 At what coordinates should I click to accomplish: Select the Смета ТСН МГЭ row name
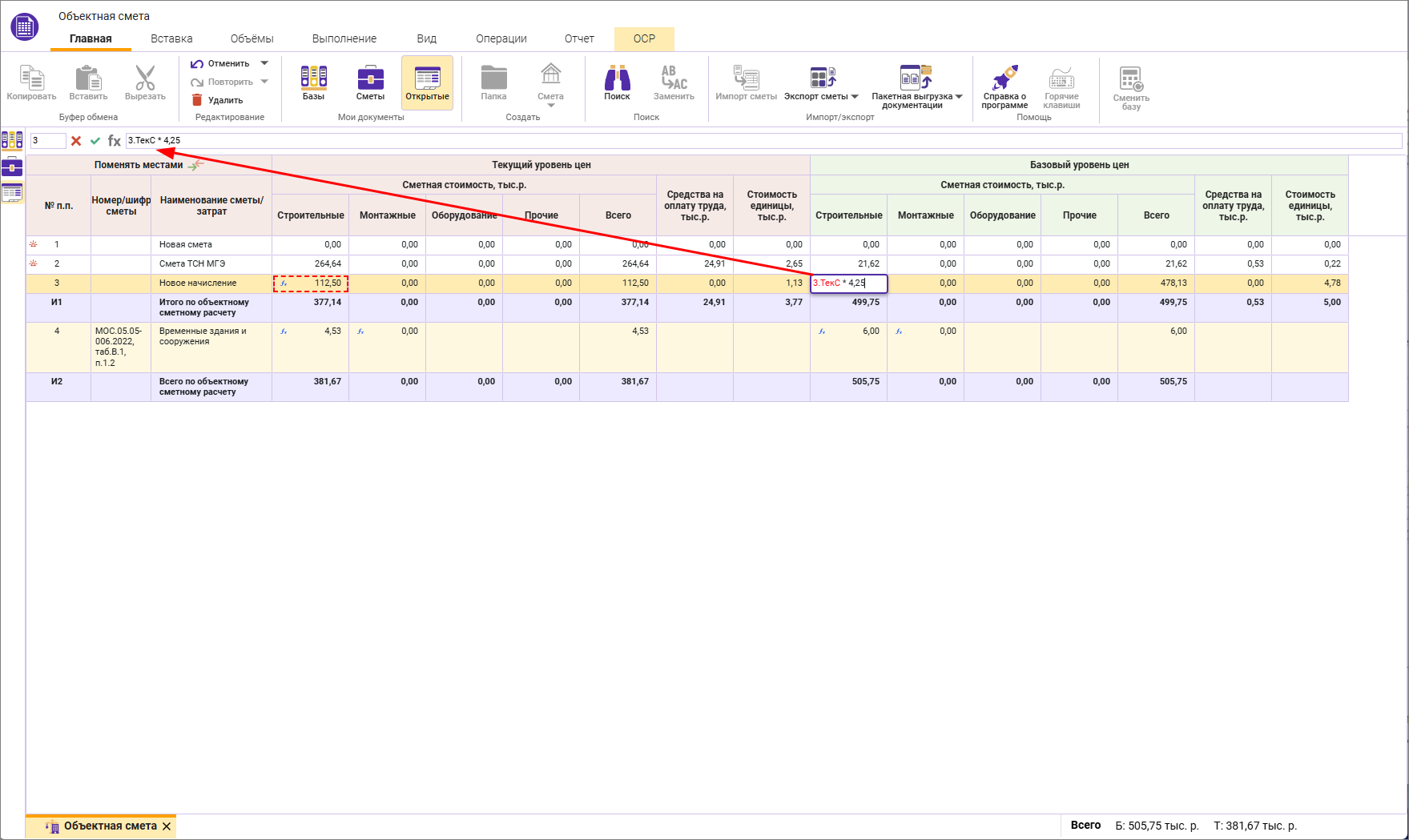(192, 263)
